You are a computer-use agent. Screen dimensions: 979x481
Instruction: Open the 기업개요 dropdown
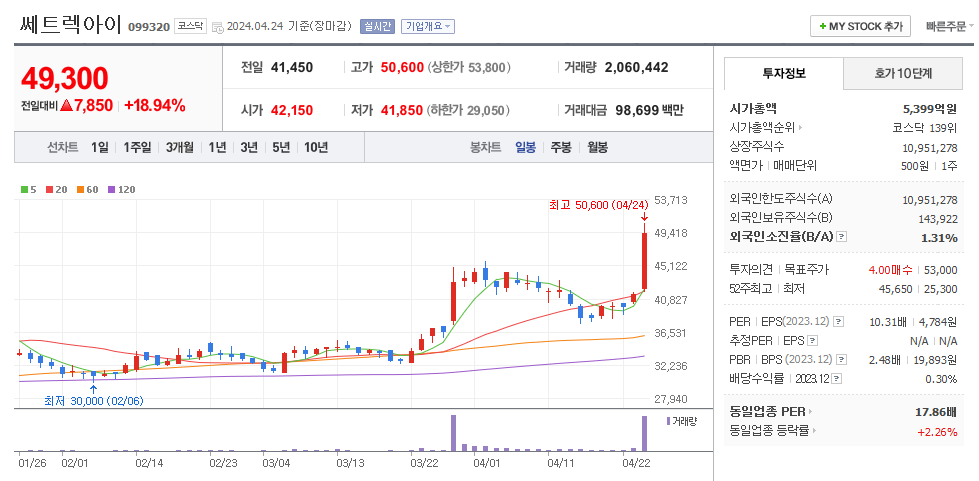click(428, 26)
